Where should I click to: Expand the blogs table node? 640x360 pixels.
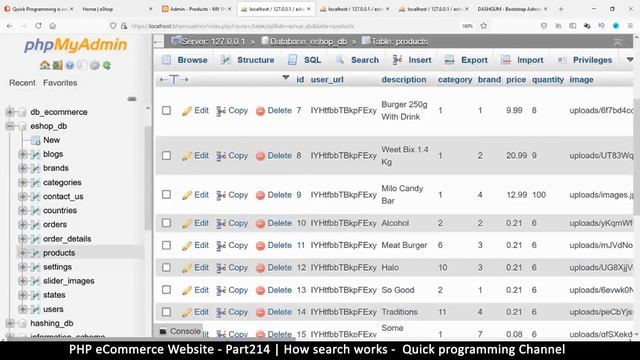(x=23, y=154)
